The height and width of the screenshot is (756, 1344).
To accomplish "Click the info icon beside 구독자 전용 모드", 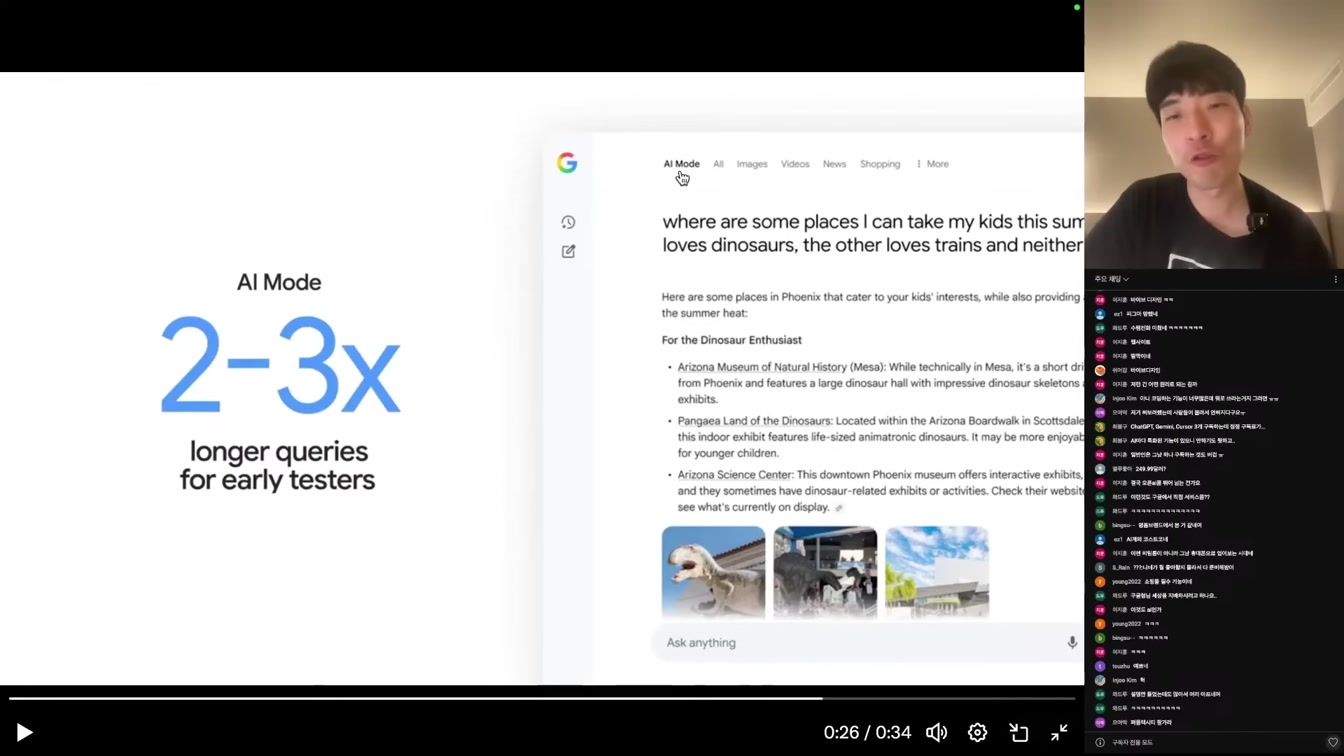I will (x=1100, y=742).
